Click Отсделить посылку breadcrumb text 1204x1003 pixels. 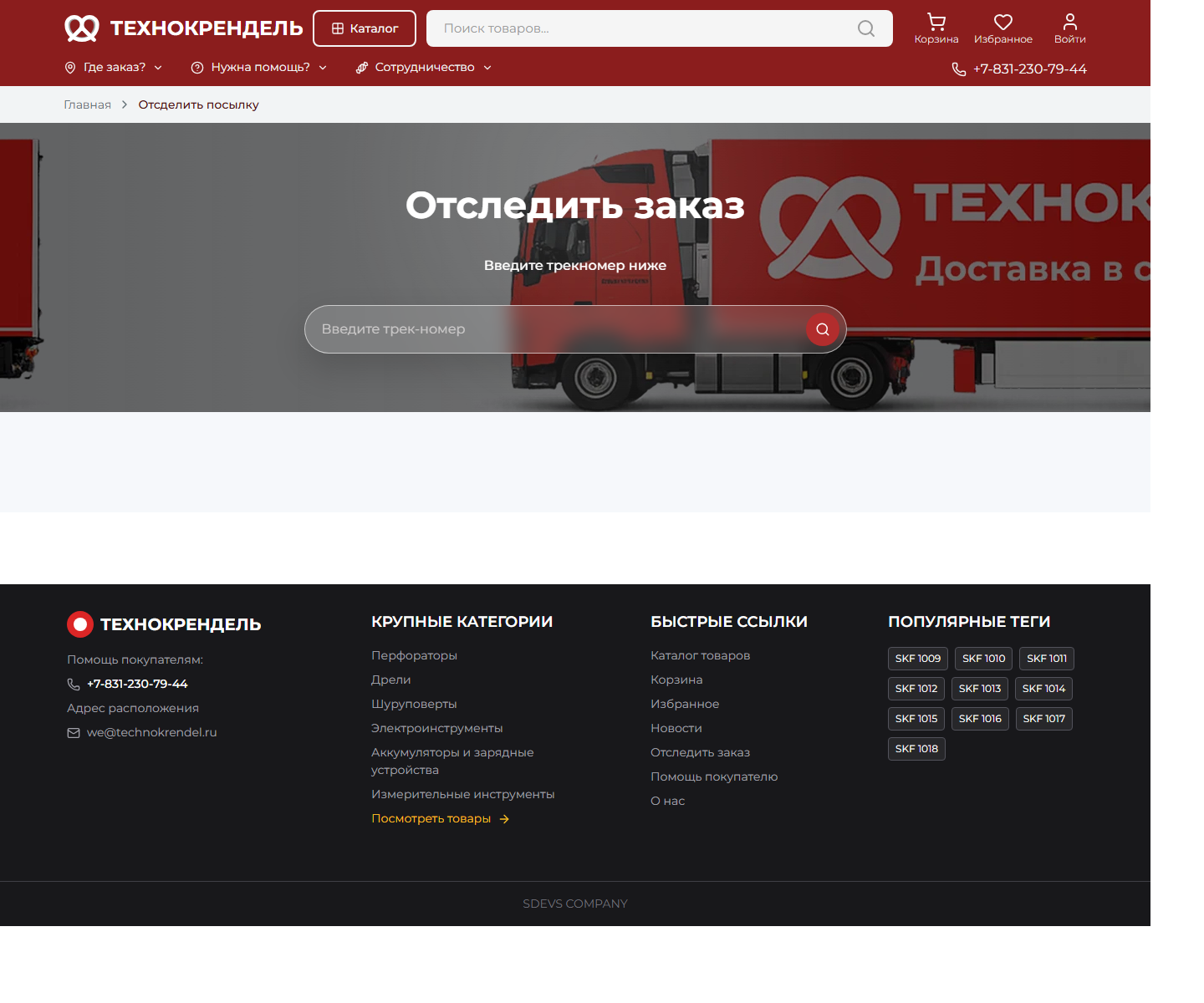coord(199,104)
